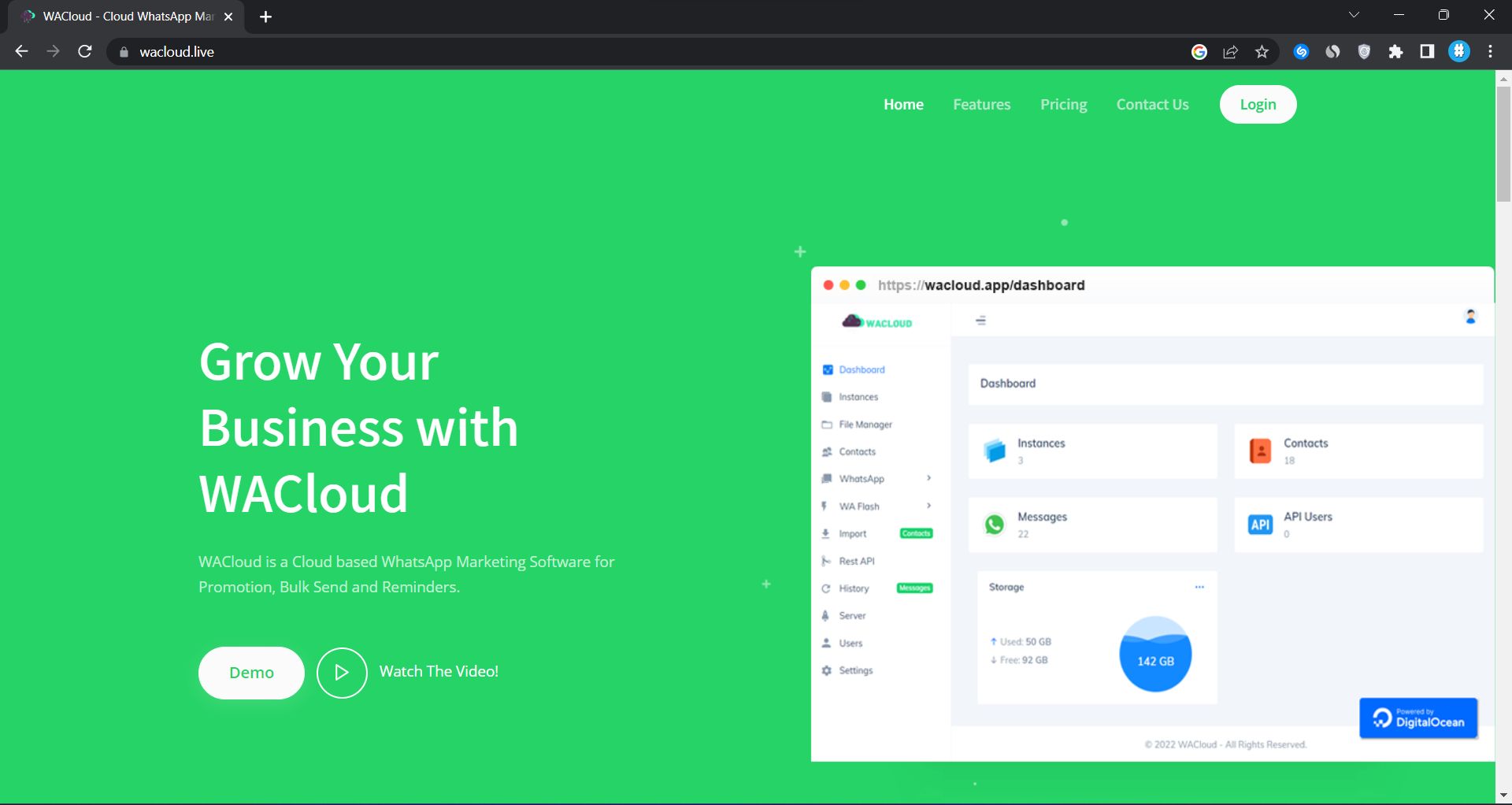This screenshot has width=1512, height=805.
Task: Click the browser back arrow
Action: click(22, 51)
